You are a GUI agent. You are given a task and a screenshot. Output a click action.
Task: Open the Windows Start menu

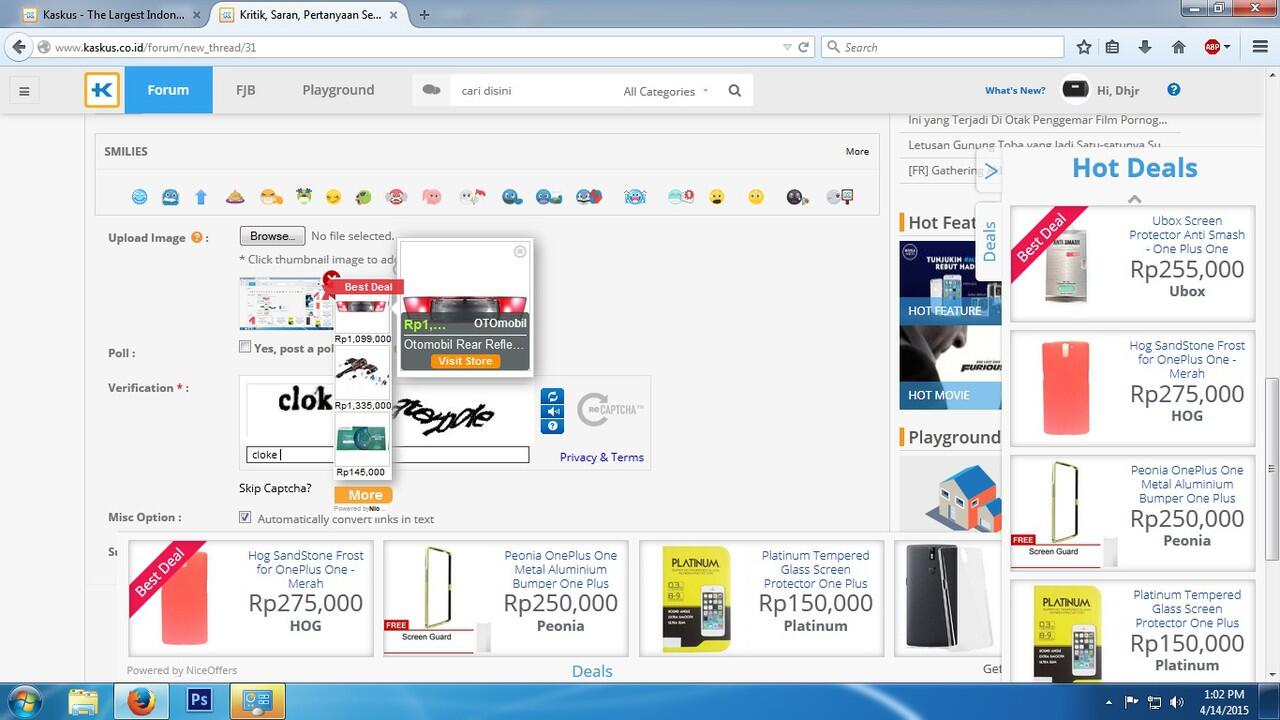(23, 701)
